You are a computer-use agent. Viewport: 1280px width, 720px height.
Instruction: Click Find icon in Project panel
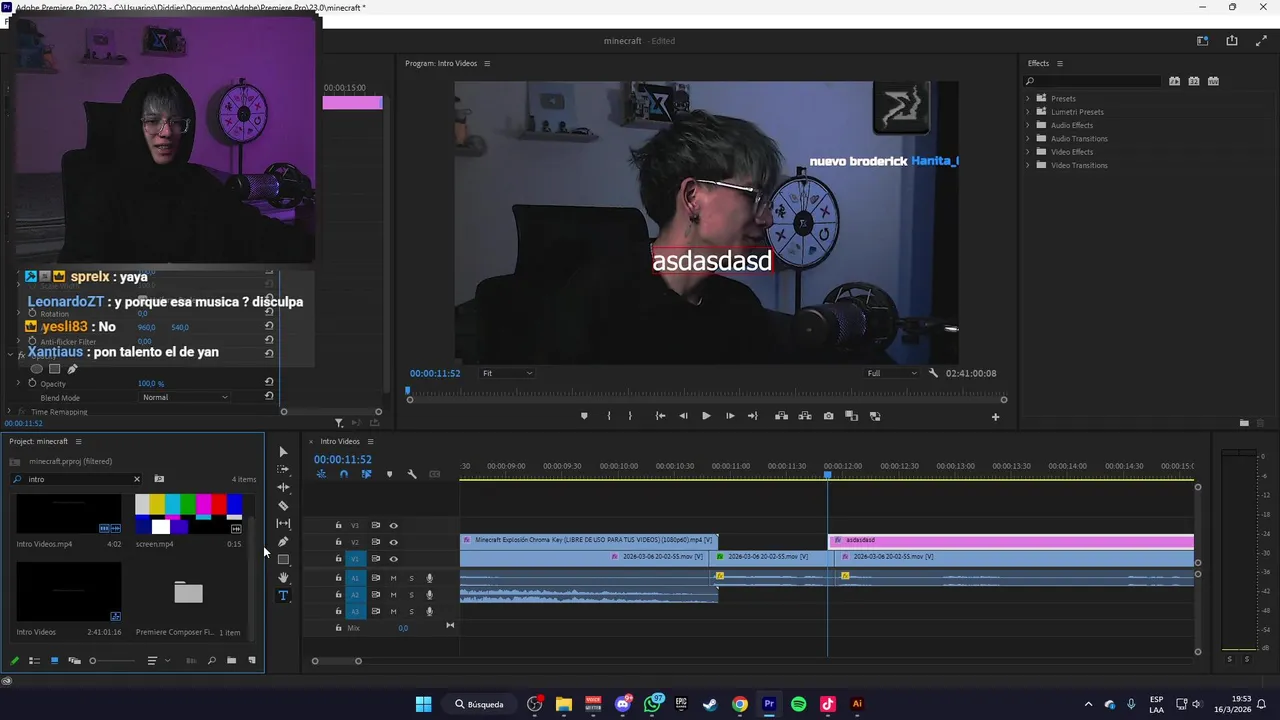click(211, 660)
